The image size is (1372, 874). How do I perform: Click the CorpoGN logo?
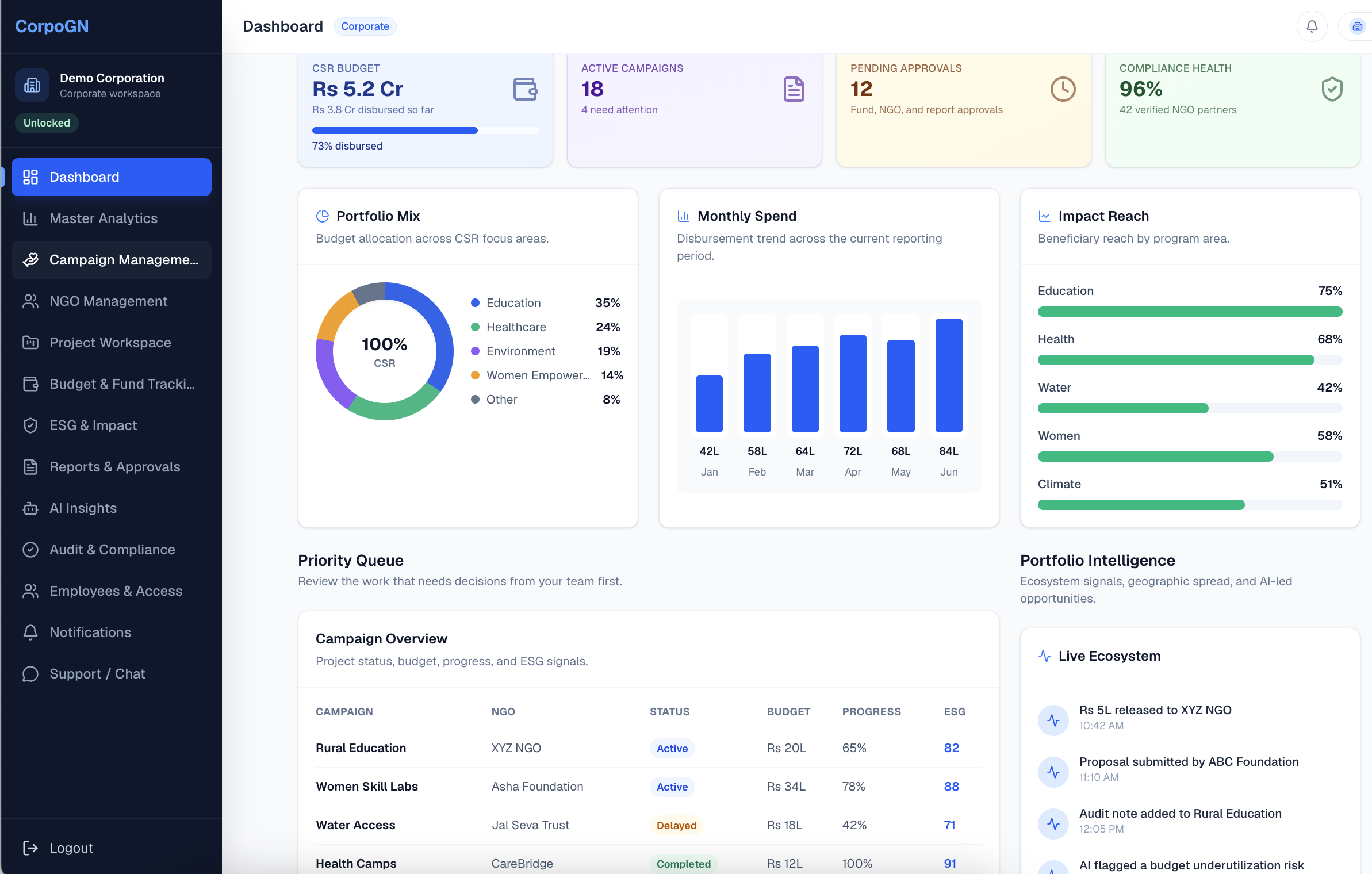tap(52, 26)
